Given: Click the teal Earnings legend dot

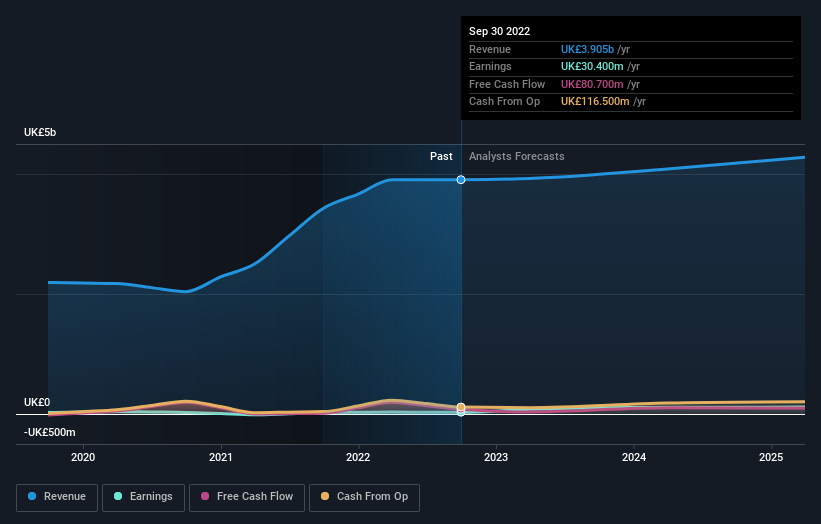Looking at the screenshot, I should pyautogui.click(x=118, y=496).
